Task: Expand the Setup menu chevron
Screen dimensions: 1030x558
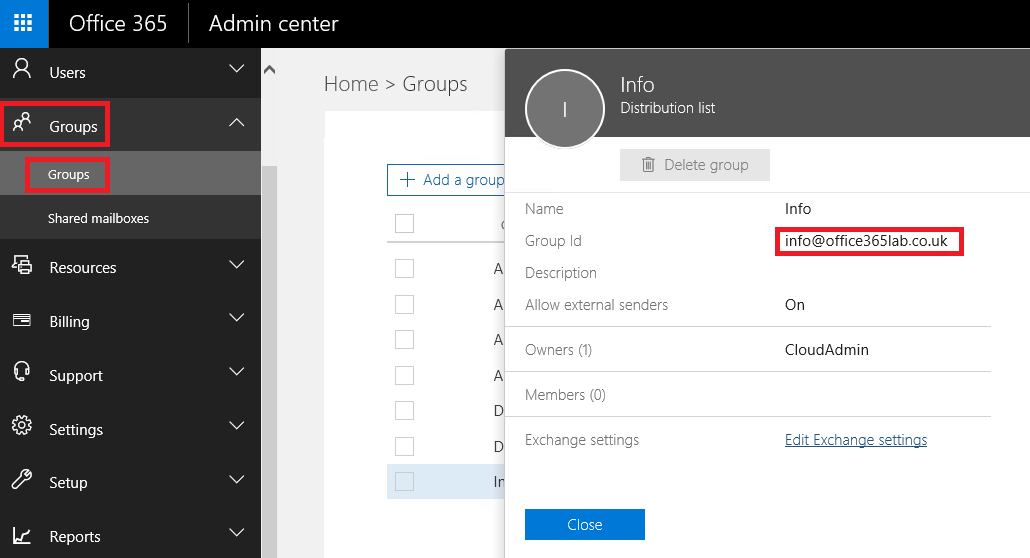Action: click(x=236, y=479)
